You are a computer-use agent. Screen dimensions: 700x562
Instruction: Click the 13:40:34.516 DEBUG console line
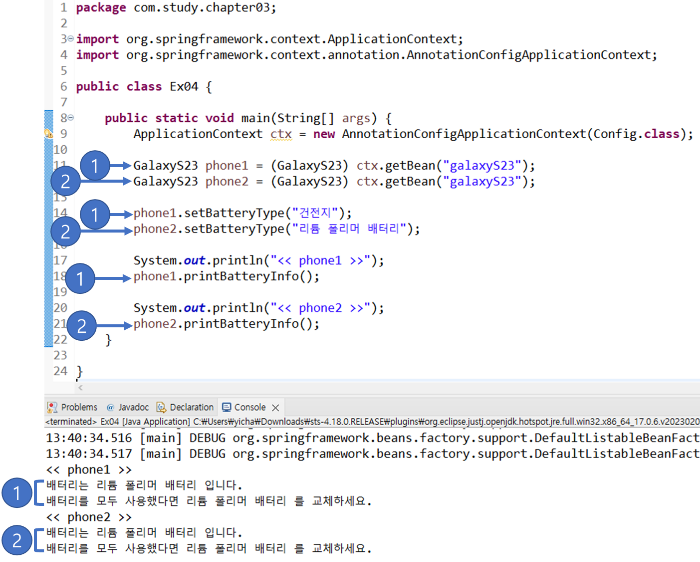[372, 438]
